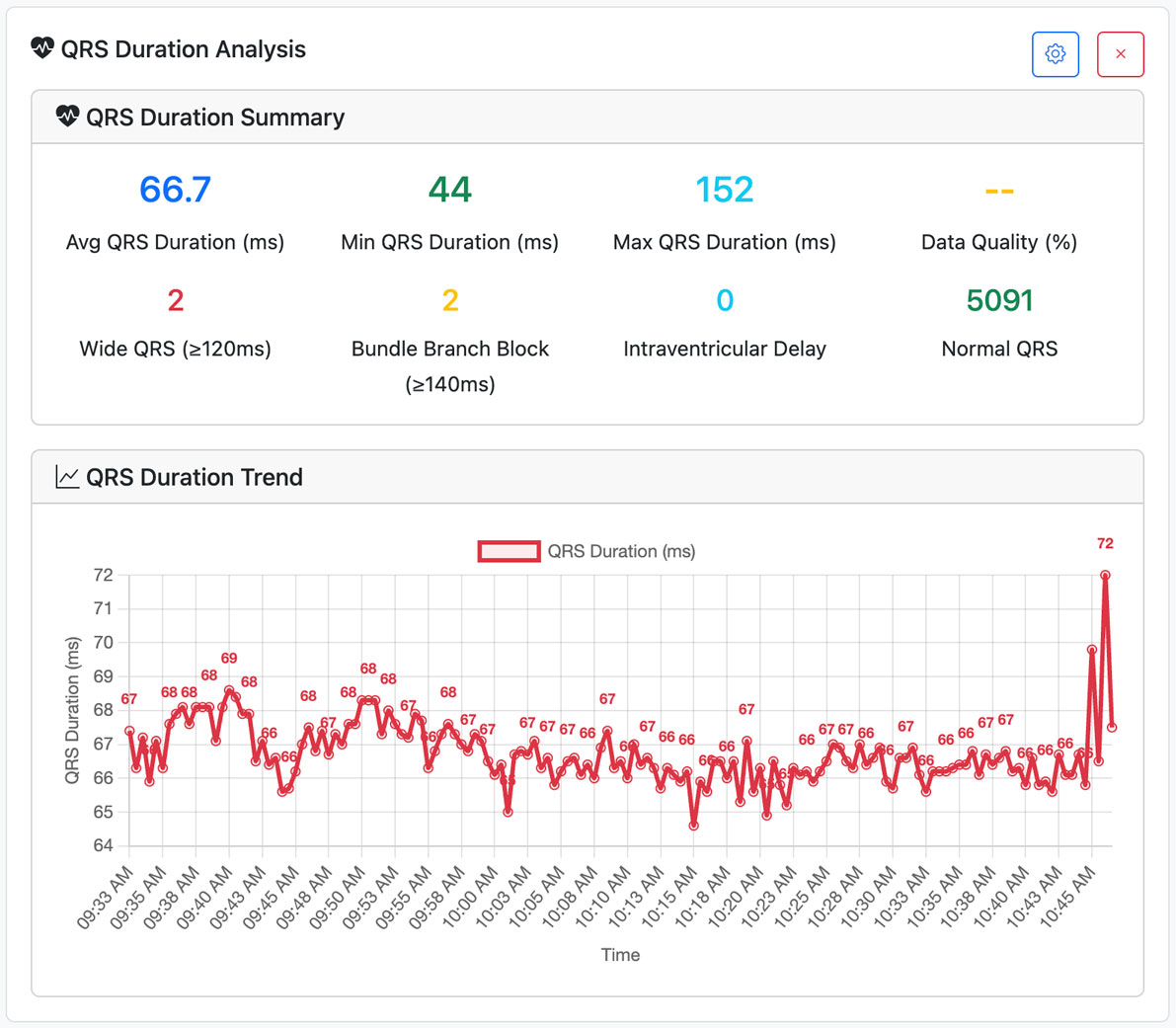Click the 64 y-axis tick label
The image size is (1176, 1028).
[103, 845]
